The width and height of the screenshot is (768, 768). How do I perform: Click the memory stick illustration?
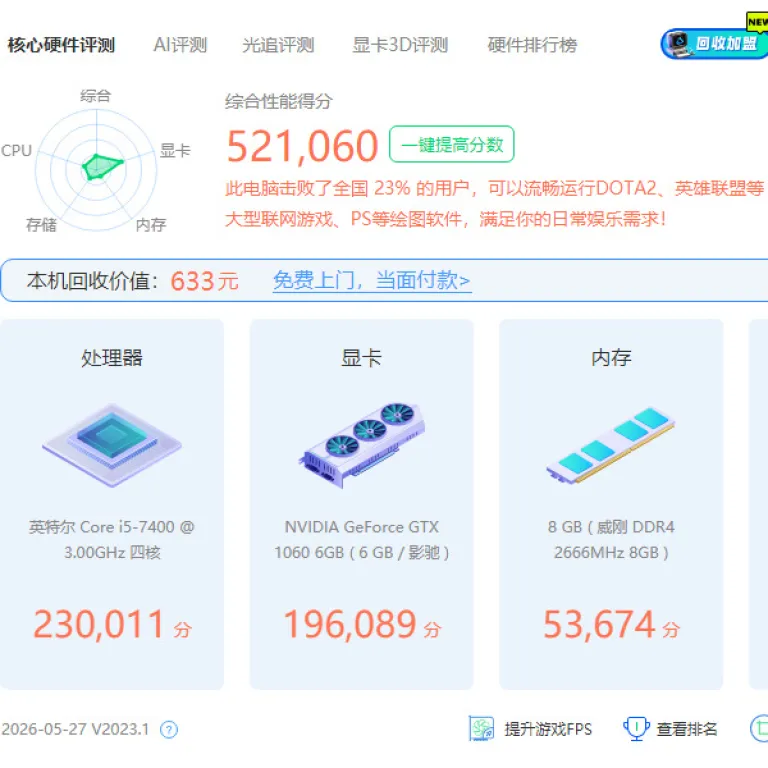611,445
